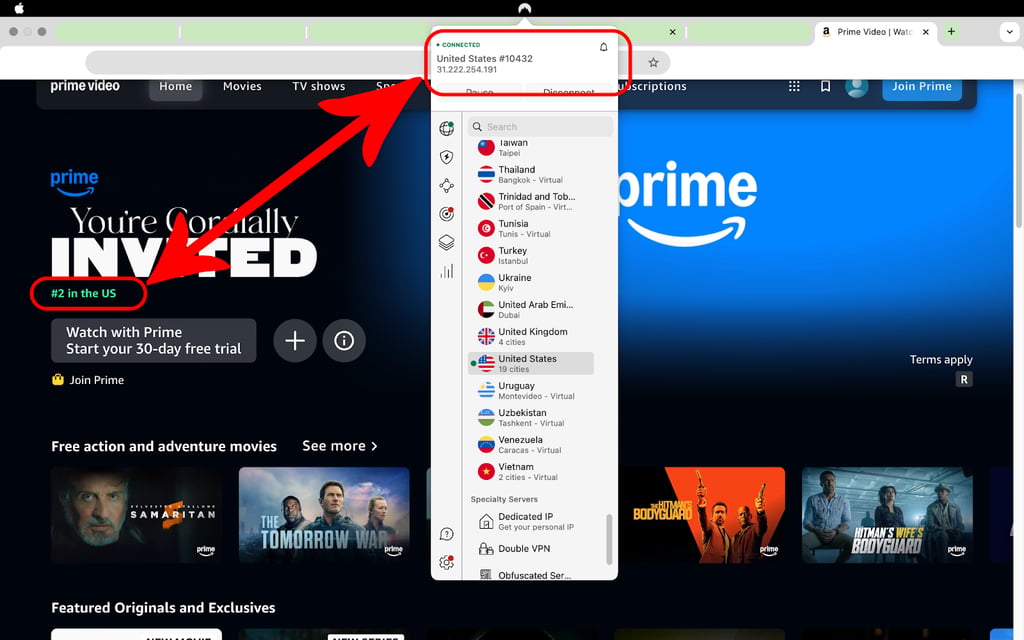Select Trinidad and Tobago server
This screenshot has width=1024, height=640.
pos(530,201)
